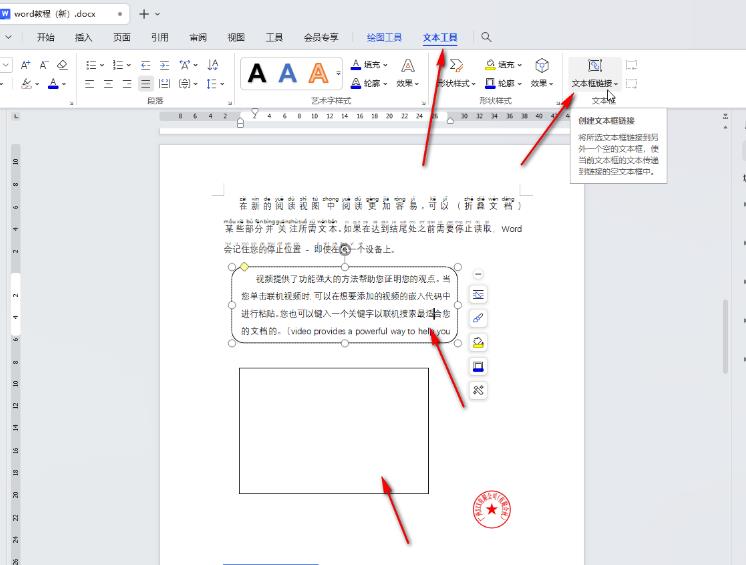The image size is (746, 565).
Task: Toggle distributed alignment icon
Action: click(165, 84)
